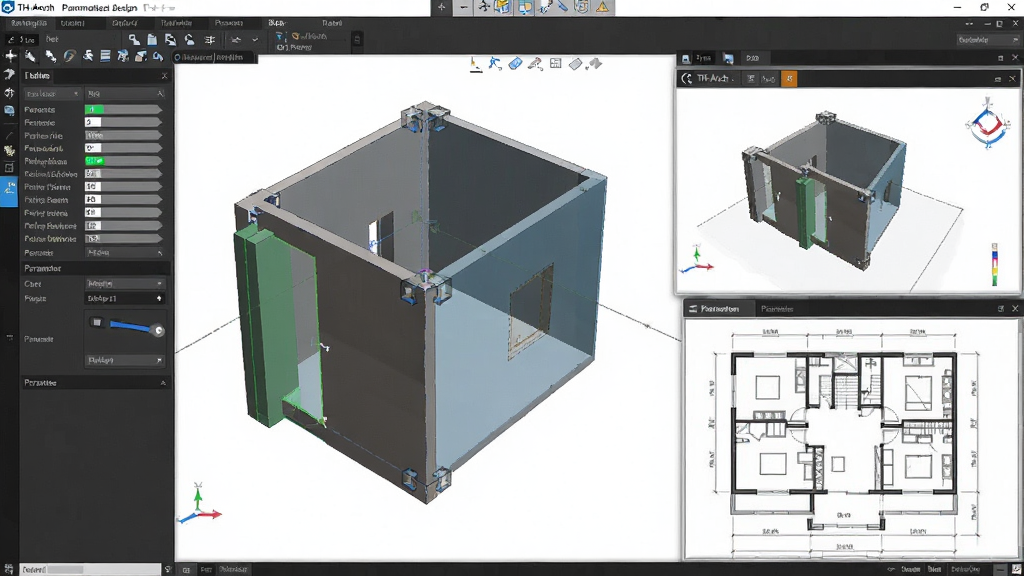Viewport: 1024px width, 576px height.
Task: Click the grid table icon above the 3D viewport
Action: pos(555,63)
